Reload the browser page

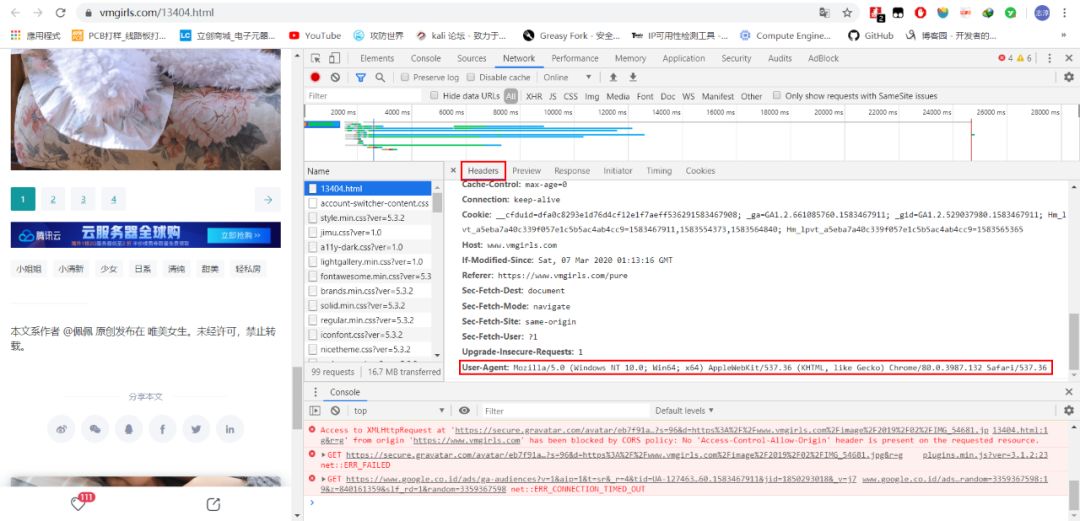pyautogui.click(x=60, y=12)
